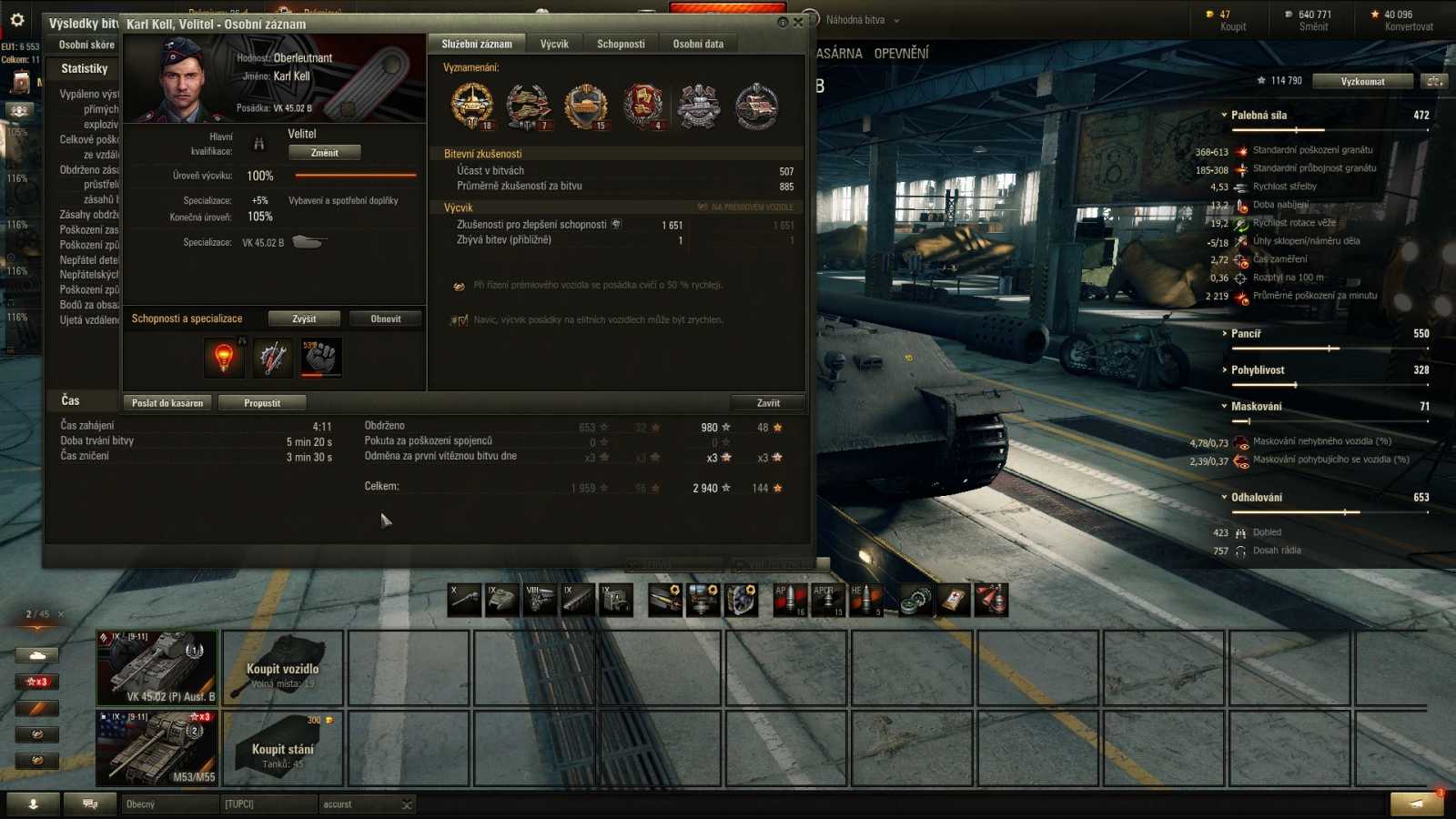Click the Propustit button
This screenshot has height=819, width=1456.
[x=262, y=403]
